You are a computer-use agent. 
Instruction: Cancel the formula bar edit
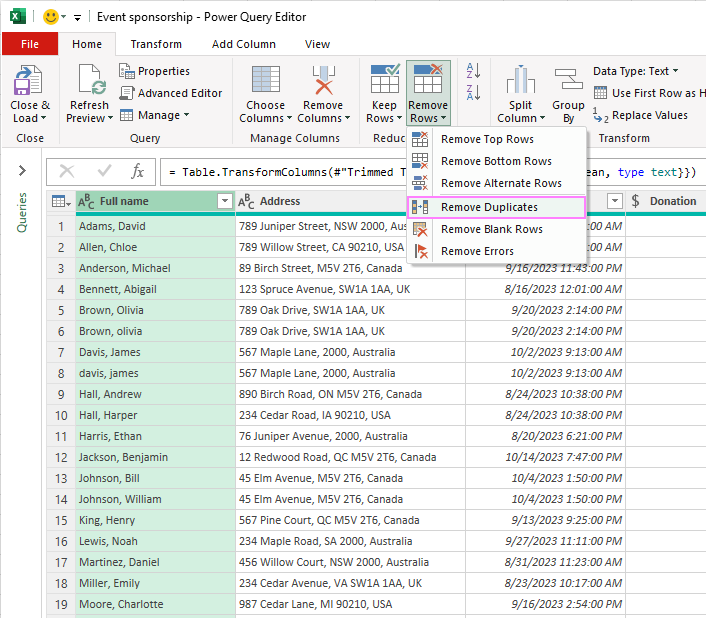click(x=67, y=171)
